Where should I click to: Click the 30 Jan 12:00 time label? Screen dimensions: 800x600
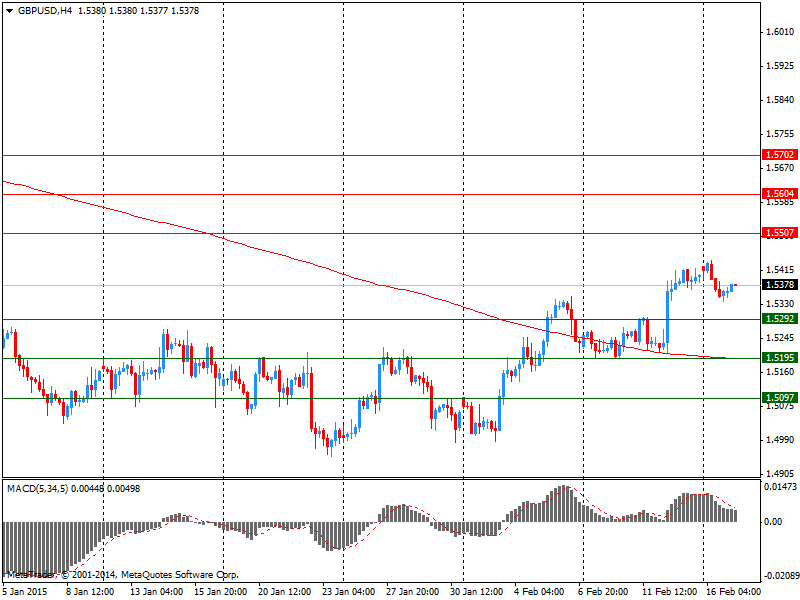pos(477,591)
